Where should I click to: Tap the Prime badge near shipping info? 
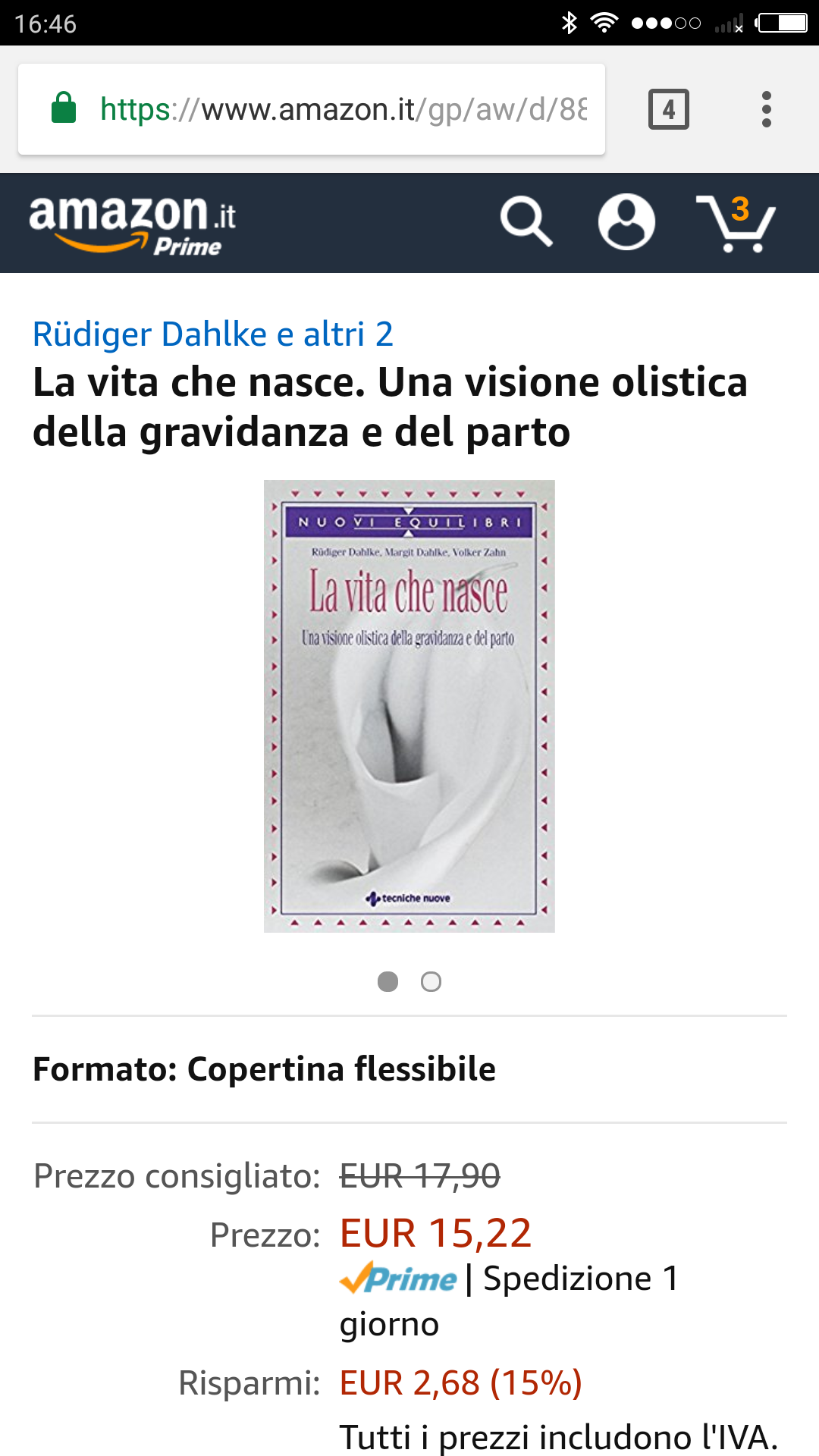pos(398,1279)
